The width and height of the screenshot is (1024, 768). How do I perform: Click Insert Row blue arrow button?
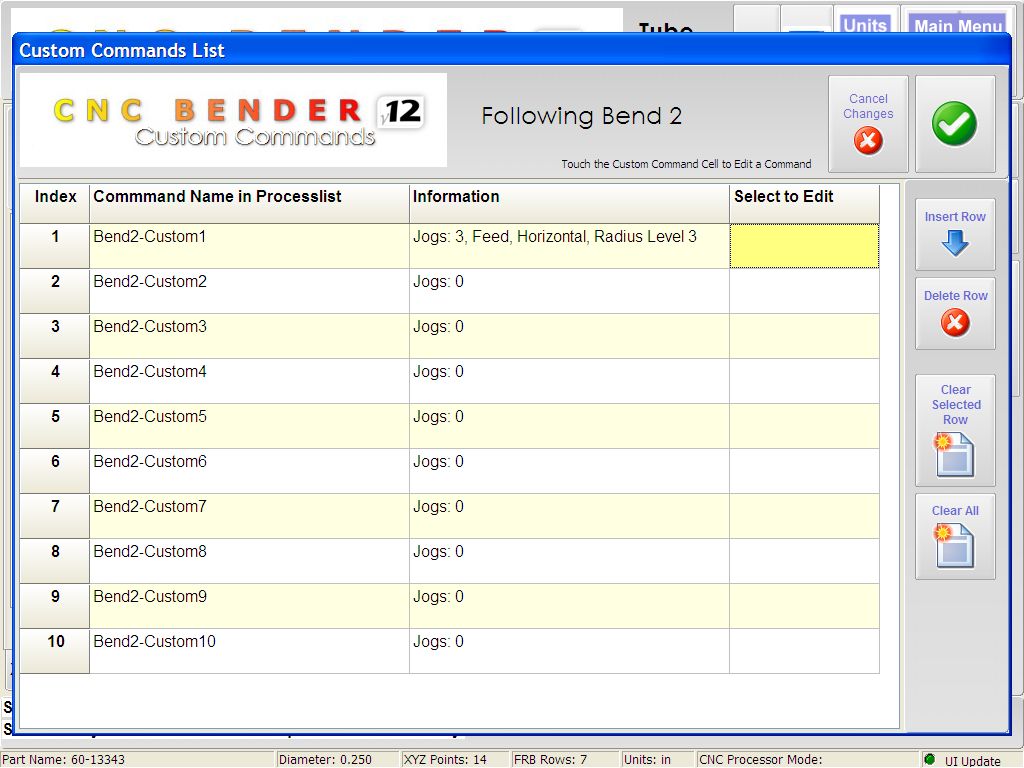[955, 234]
